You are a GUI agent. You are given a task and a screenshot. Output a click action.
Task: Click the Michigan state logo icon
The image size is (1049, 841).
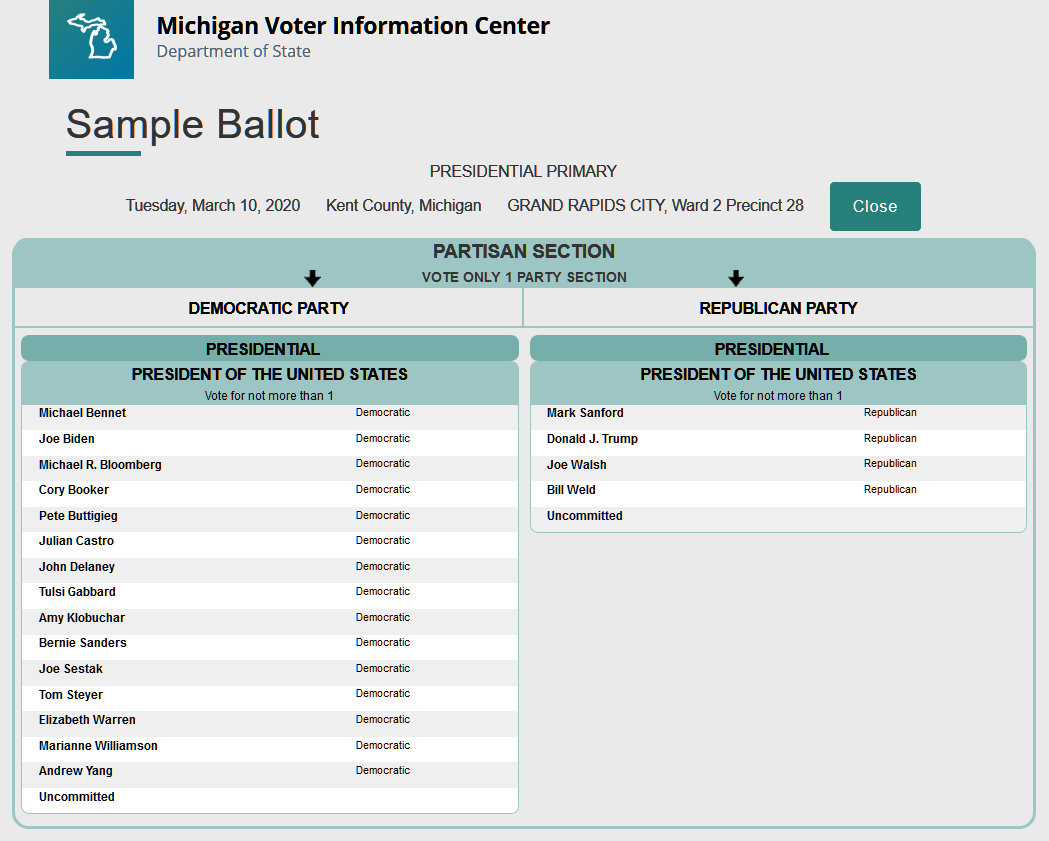click(91, 39)
